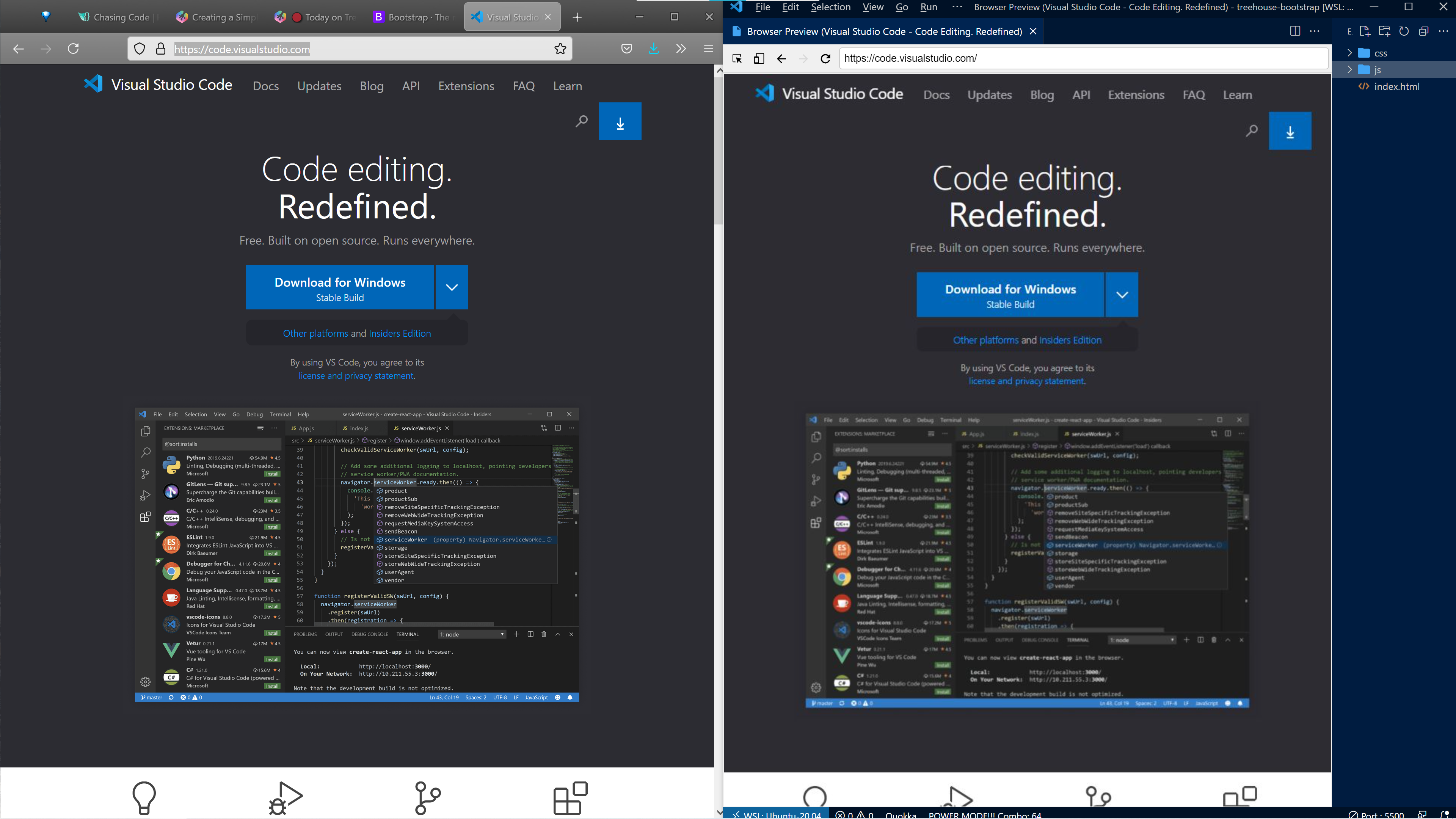Viewport: 1456px width, 819px height.
Task: Click the search magnifier in Browser Preview page
Action: (1252, 131)
